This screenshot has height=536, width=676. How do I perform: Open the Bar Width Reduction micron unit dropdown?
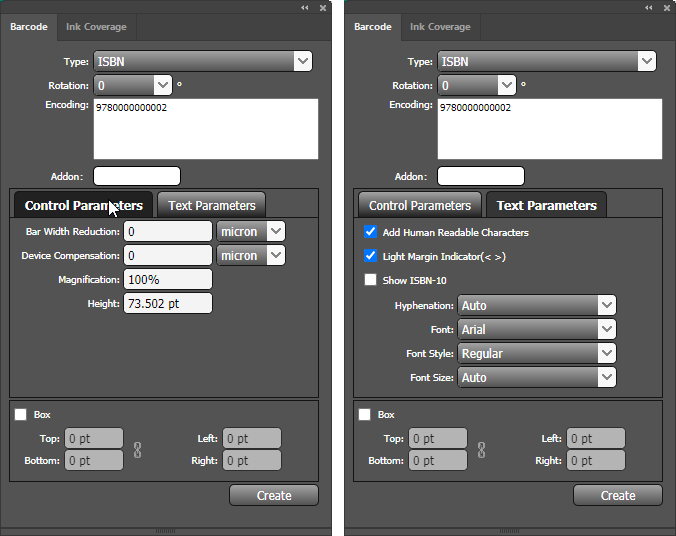coord(251,231)
